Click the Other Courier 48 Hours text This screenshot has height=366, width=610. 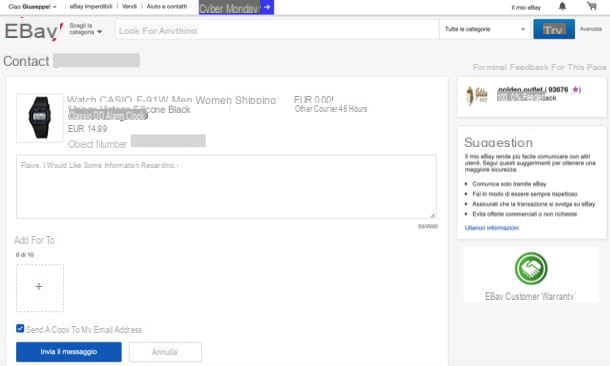coord(331,109)
